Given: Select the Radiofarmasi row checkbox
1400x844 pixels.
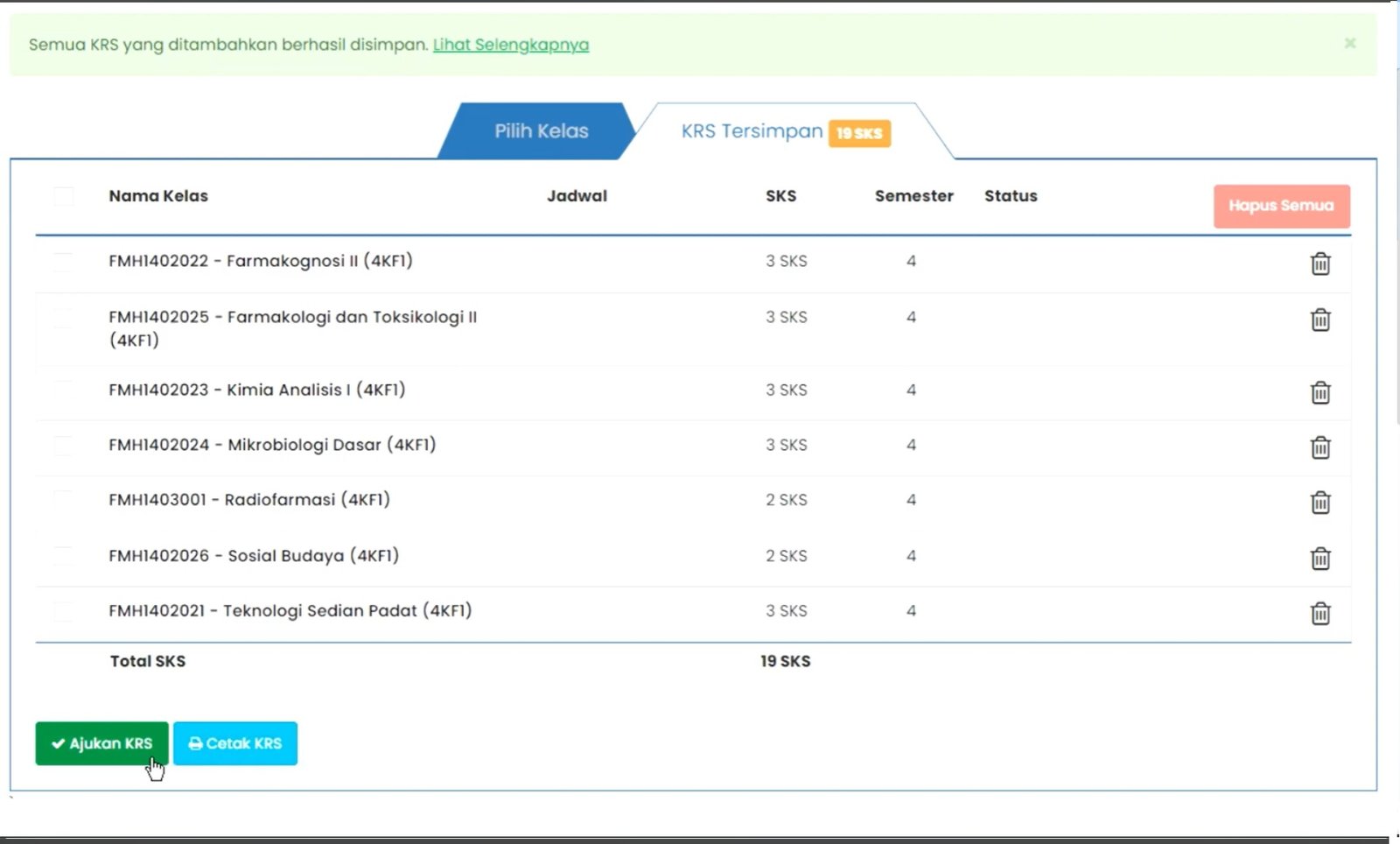Looking at the screenshot, I should [x=64, y=500].
